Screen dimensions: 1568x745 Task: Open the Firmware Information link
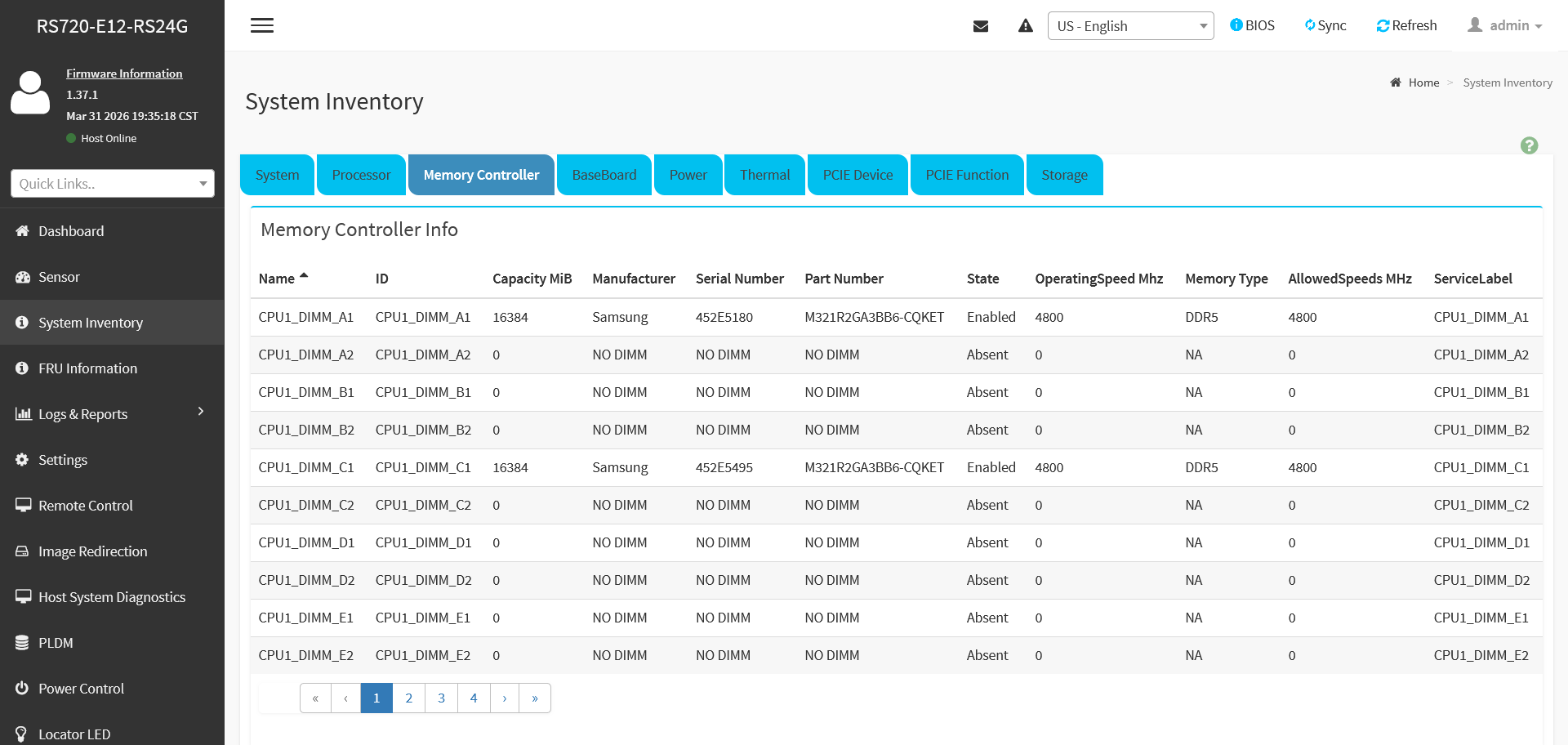124,74
